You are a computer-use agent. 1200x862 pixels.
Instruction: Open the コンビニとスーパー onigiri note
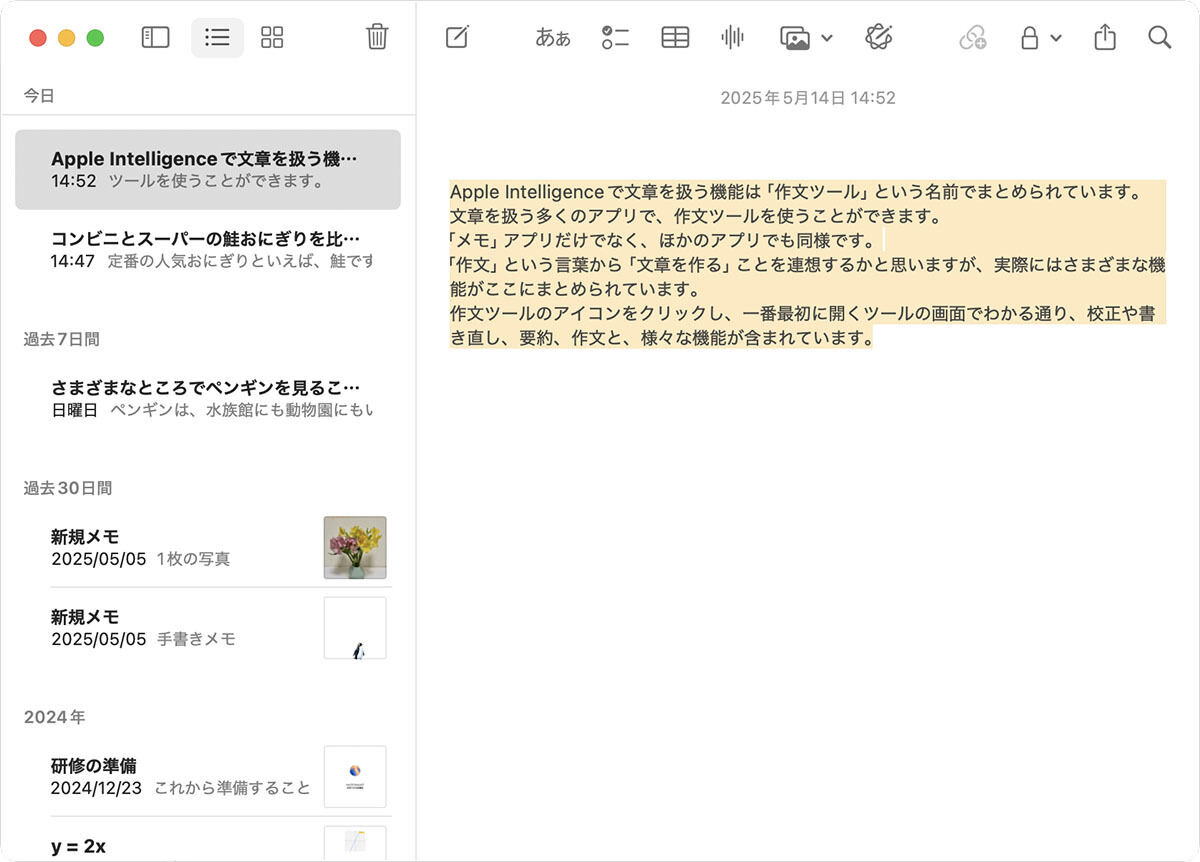point(208,249)
